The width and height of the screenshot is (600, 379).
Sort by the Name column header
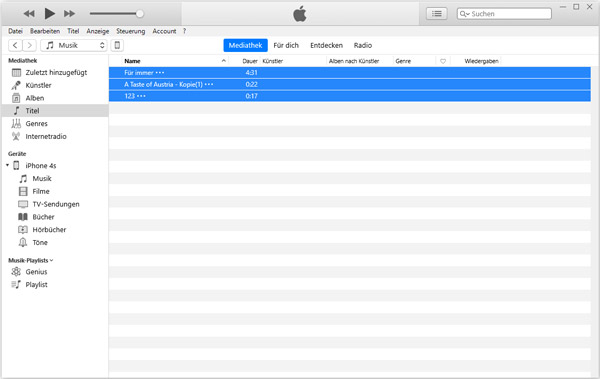(x=132, y=61)
